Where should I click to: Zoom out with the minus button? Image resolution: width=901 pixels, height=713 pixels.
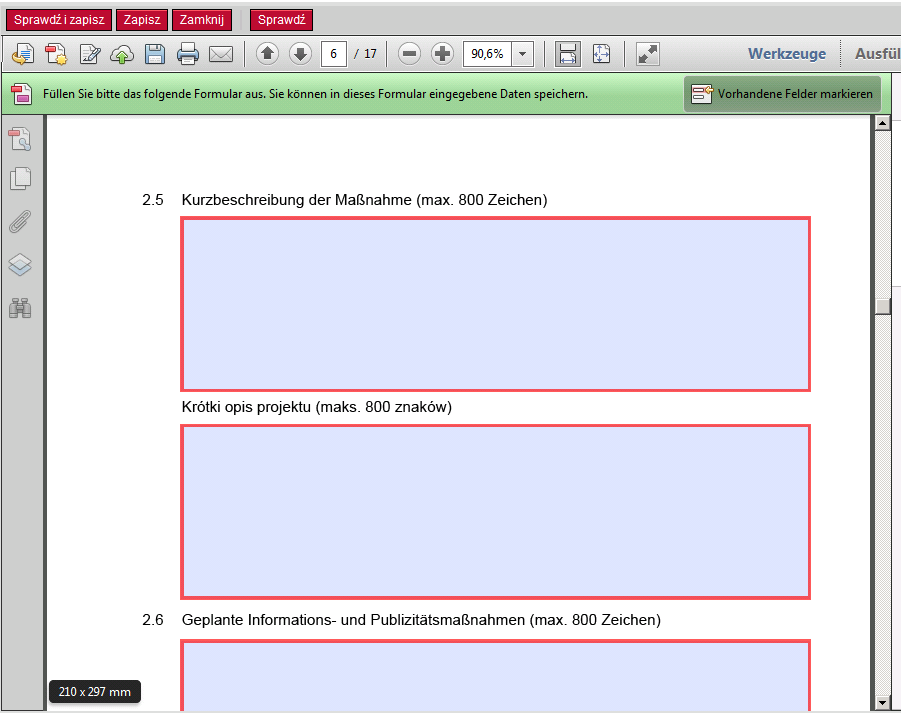coord(409,54)
